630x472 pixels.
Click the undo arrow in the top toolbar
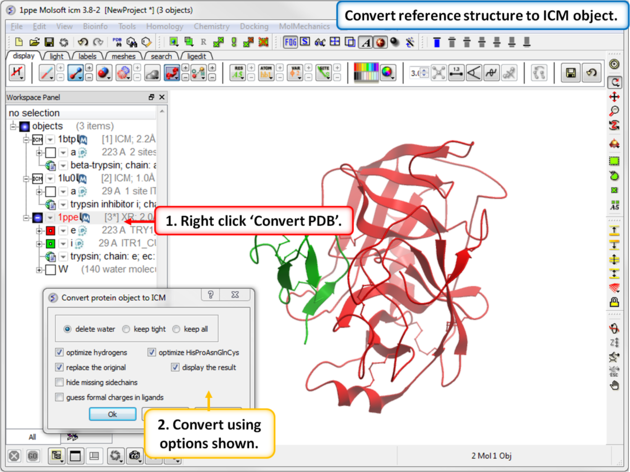pyautogui.click(x=83, y=42)
